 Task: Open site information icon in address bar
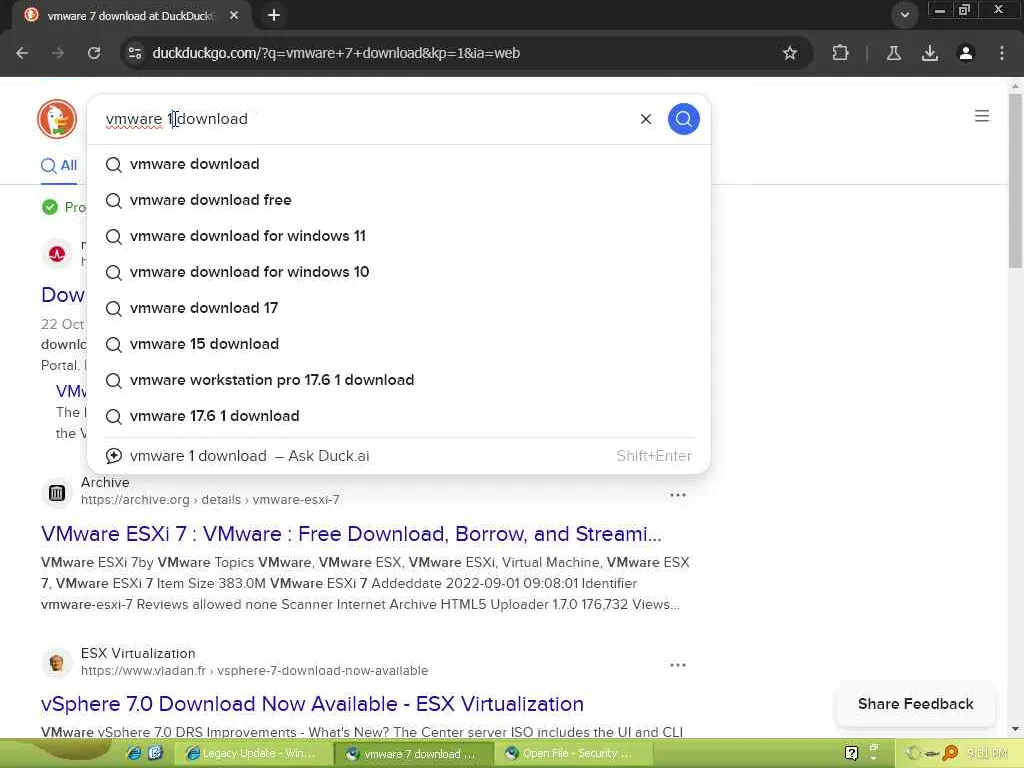click(135, 53)
